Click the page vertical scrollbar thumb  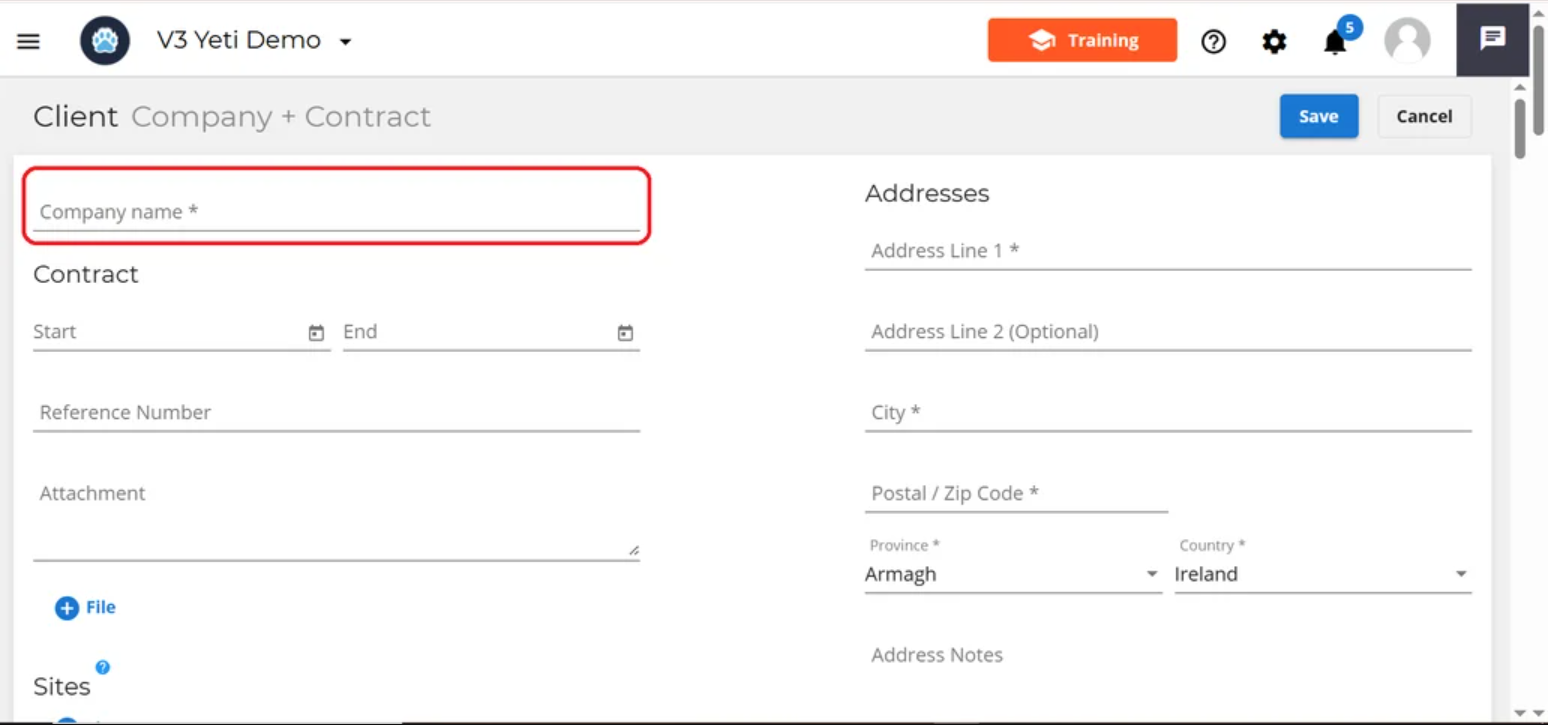pos(1519,128)
